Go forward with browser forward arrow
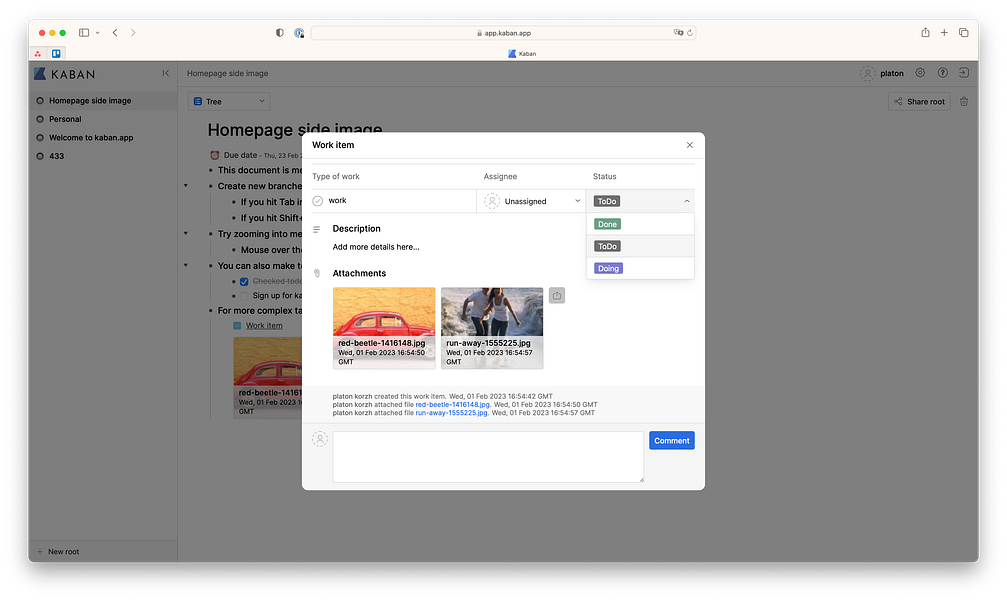 coord(133,33)
